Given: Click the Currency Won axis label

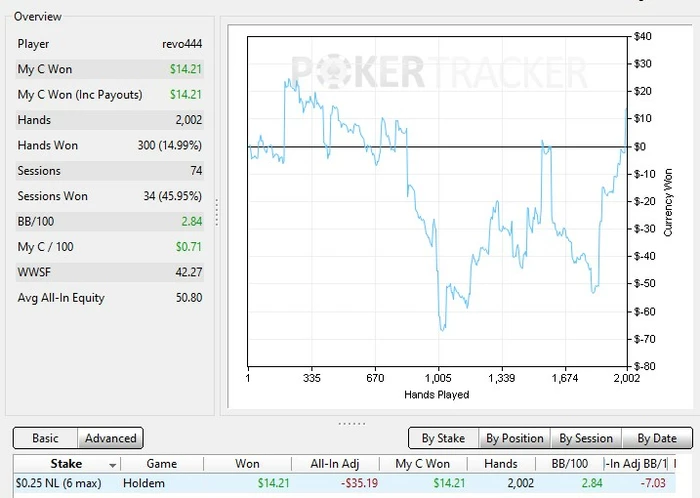Looking at the screenshot, I should pyautogui.click(x=668, y=202).
